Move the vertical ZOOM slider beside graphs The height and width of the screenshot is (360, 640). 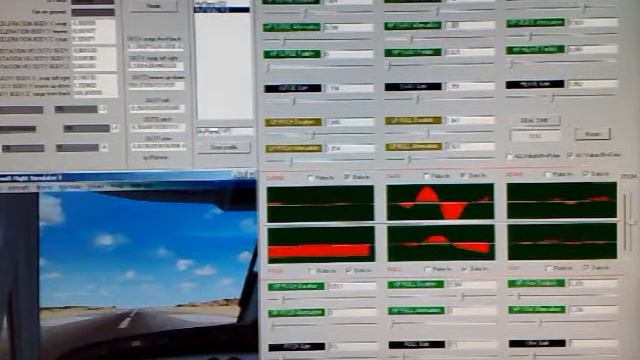tap(630, 222)
